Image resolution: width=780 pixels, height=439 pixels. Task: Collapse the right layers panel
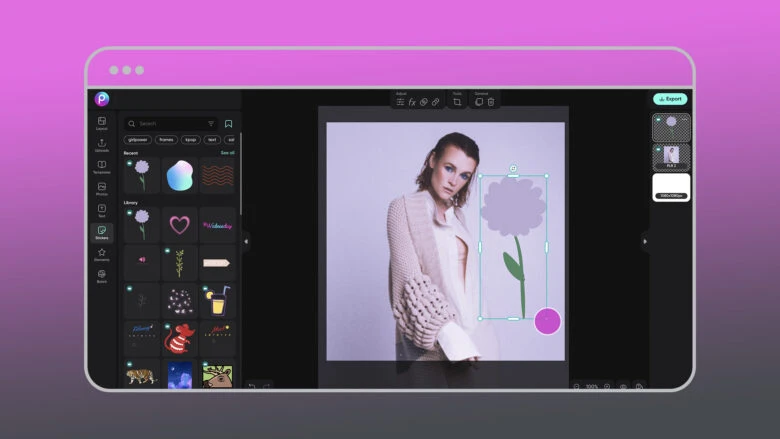644,241
